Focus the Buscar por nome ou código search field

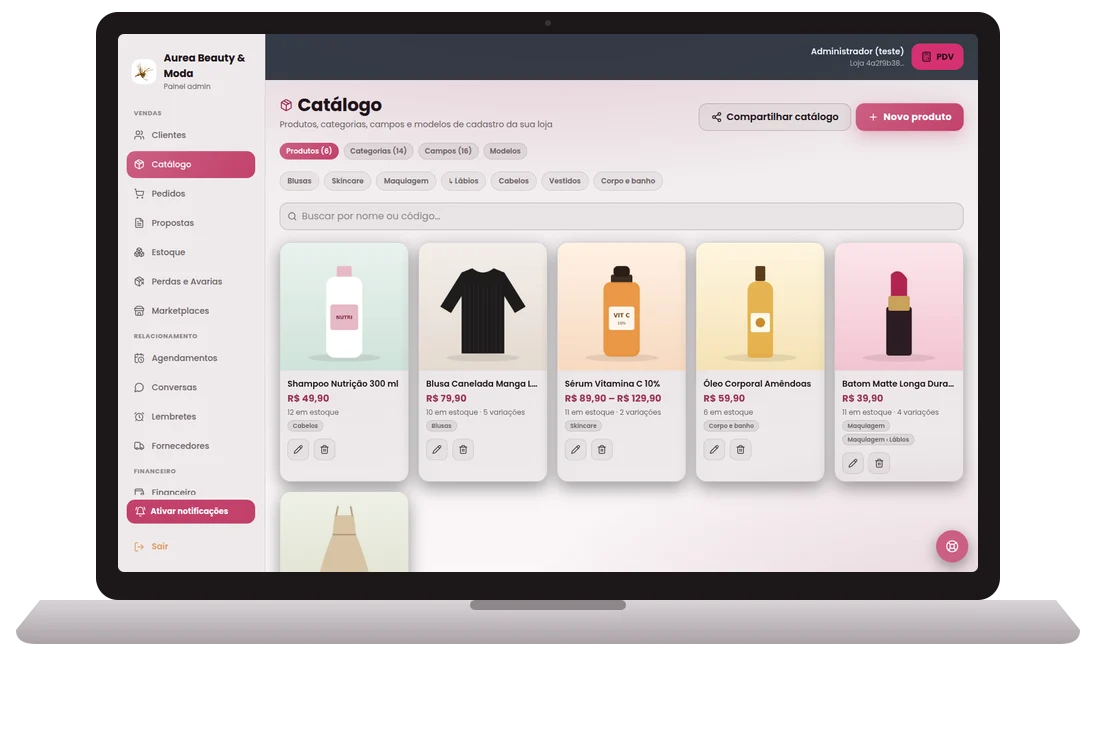pyautogui.click(x=621, y=216)
